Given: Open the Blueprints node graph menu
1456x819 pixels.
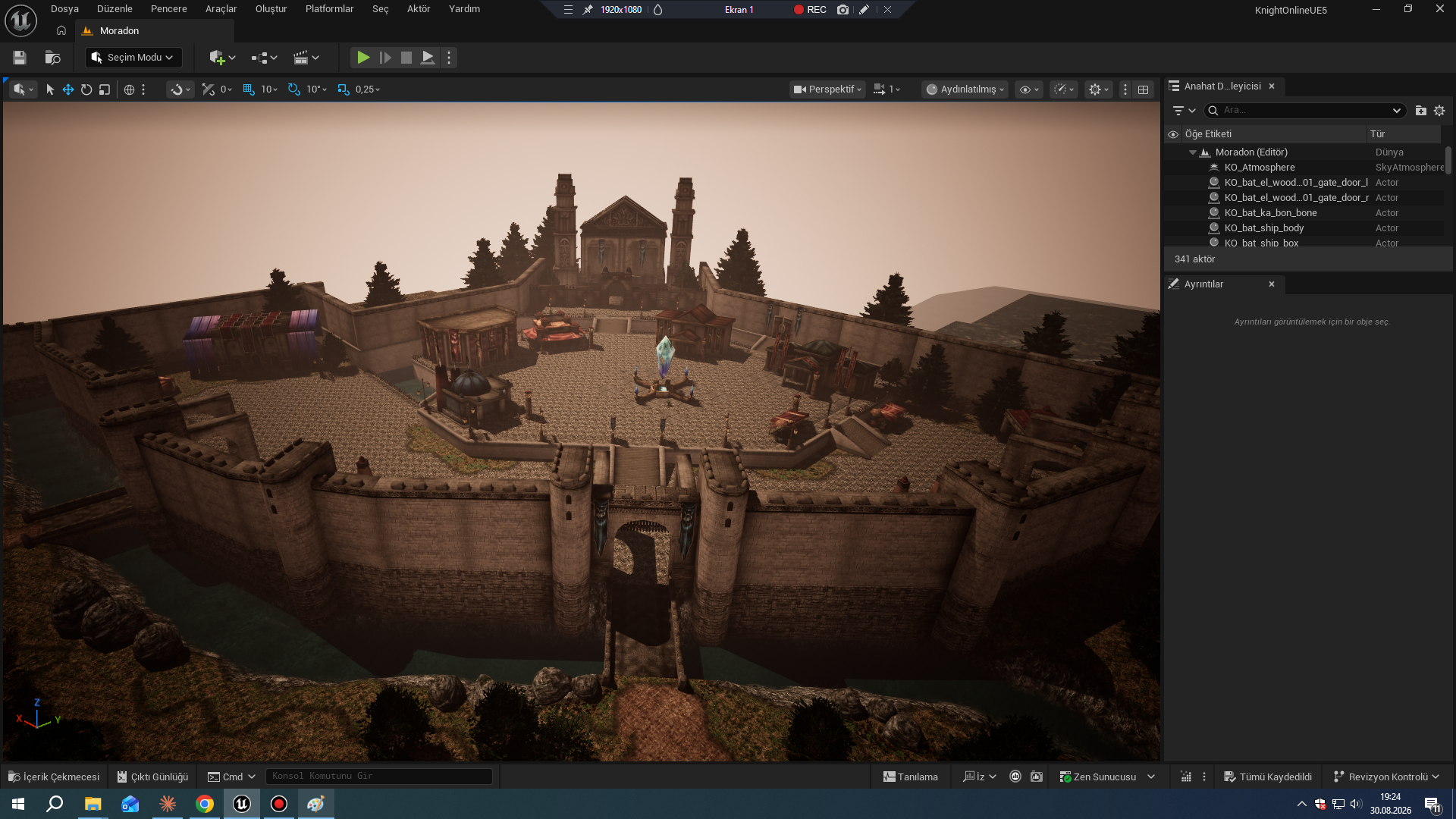Looking at the screenshot, I should tap(264, 58).
